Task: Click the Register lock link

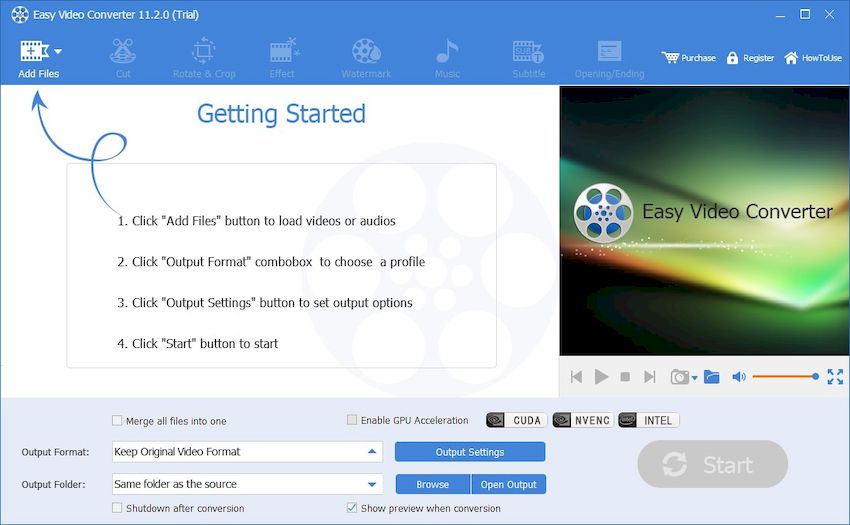Action: pyautogui.click(x=750, y=57)
